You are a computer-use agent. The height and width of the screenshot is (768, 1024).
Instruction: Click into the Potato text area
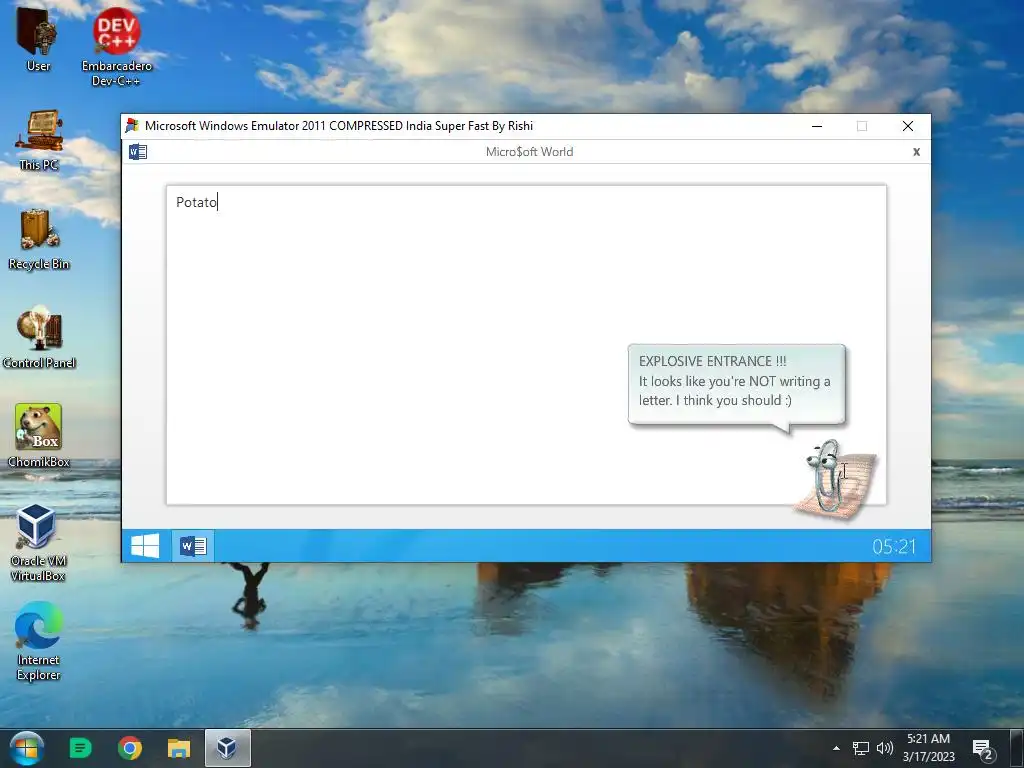526,345
